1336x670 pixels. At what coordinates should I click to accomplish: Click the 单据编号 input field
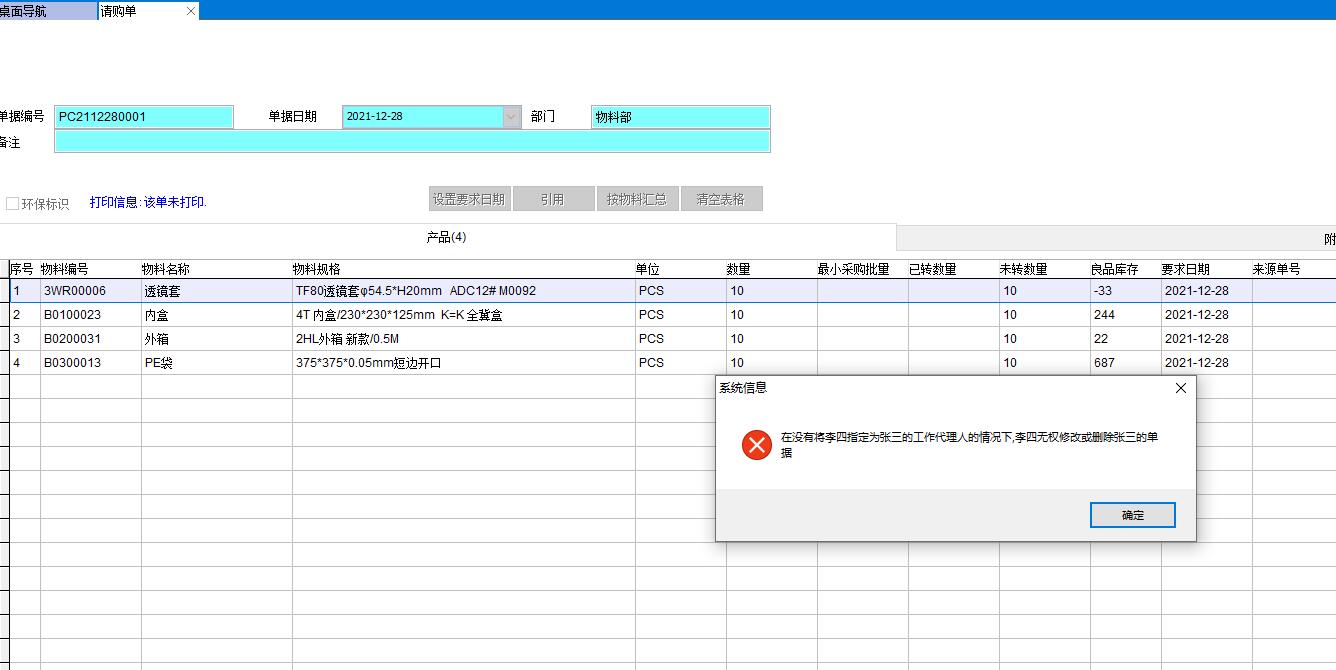(x=143, y=116)
